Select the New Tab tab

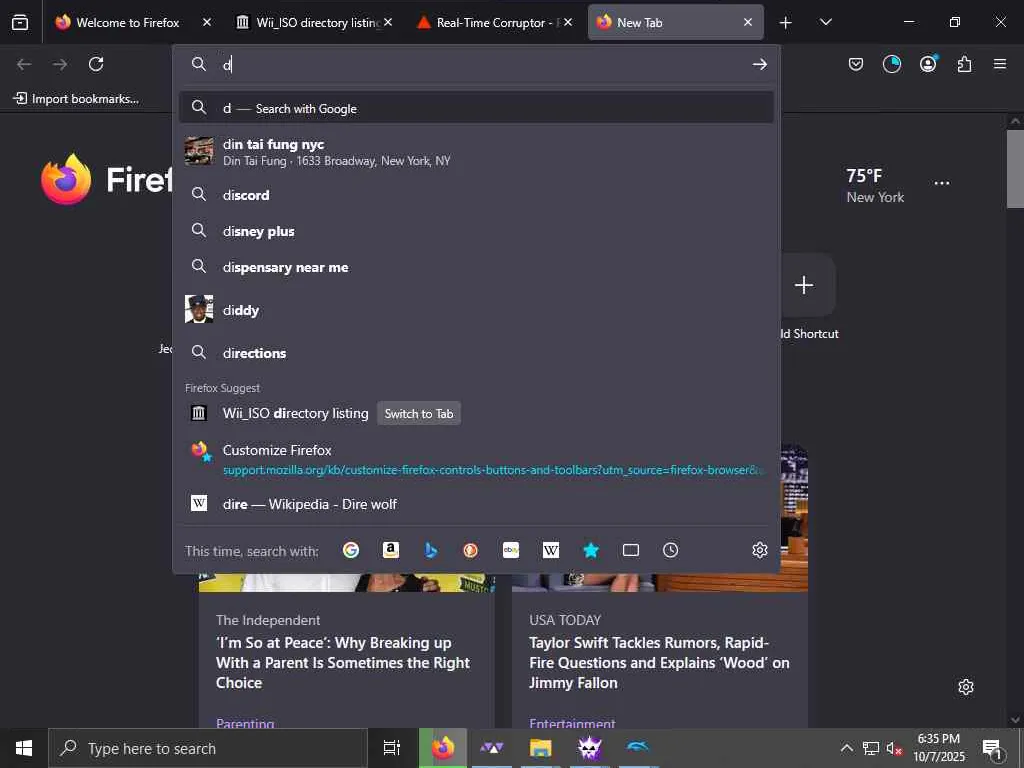pyautogui.click(x=676, y=22)
